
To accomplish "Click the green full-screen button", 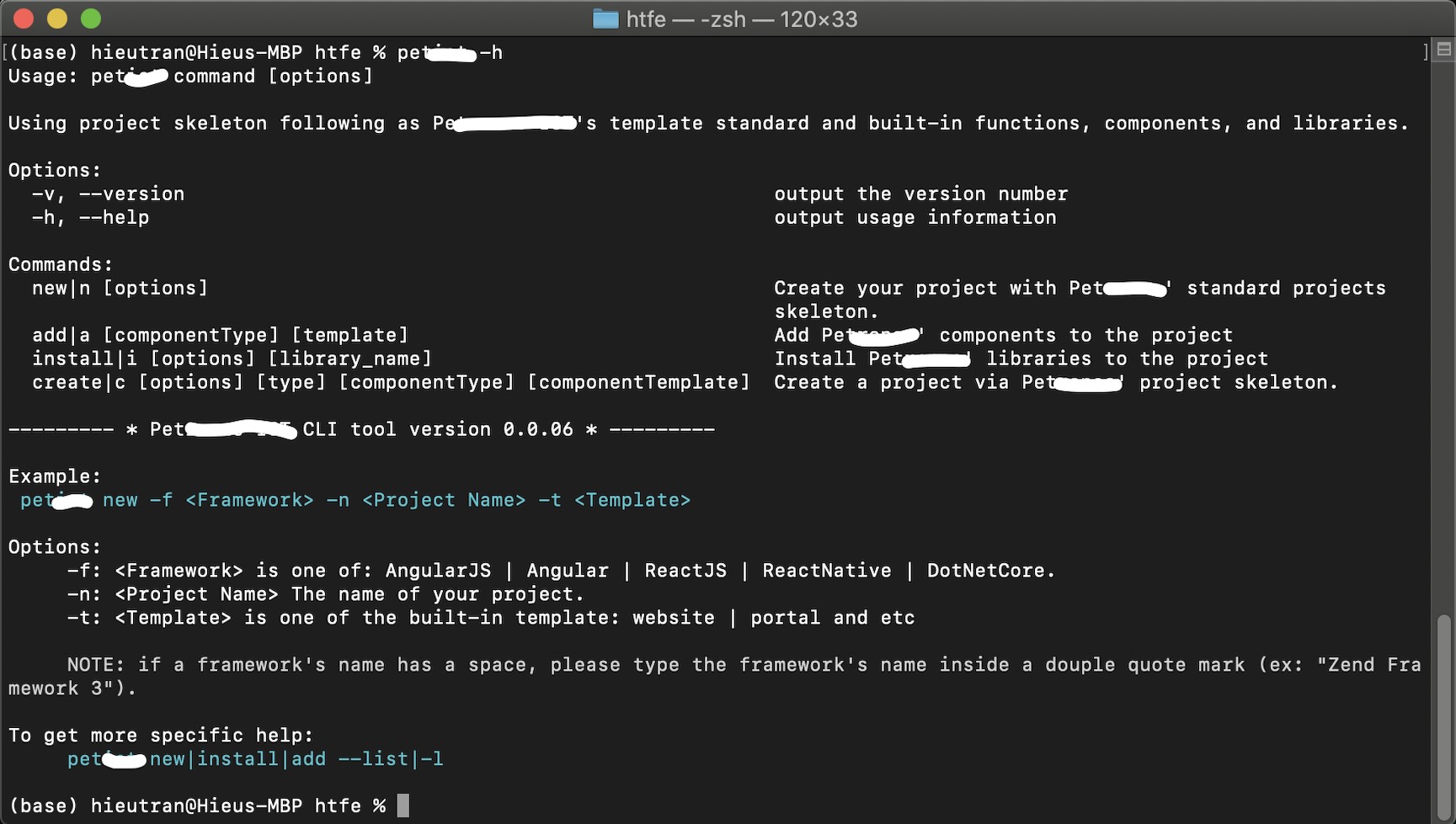I will click(90, 17).
